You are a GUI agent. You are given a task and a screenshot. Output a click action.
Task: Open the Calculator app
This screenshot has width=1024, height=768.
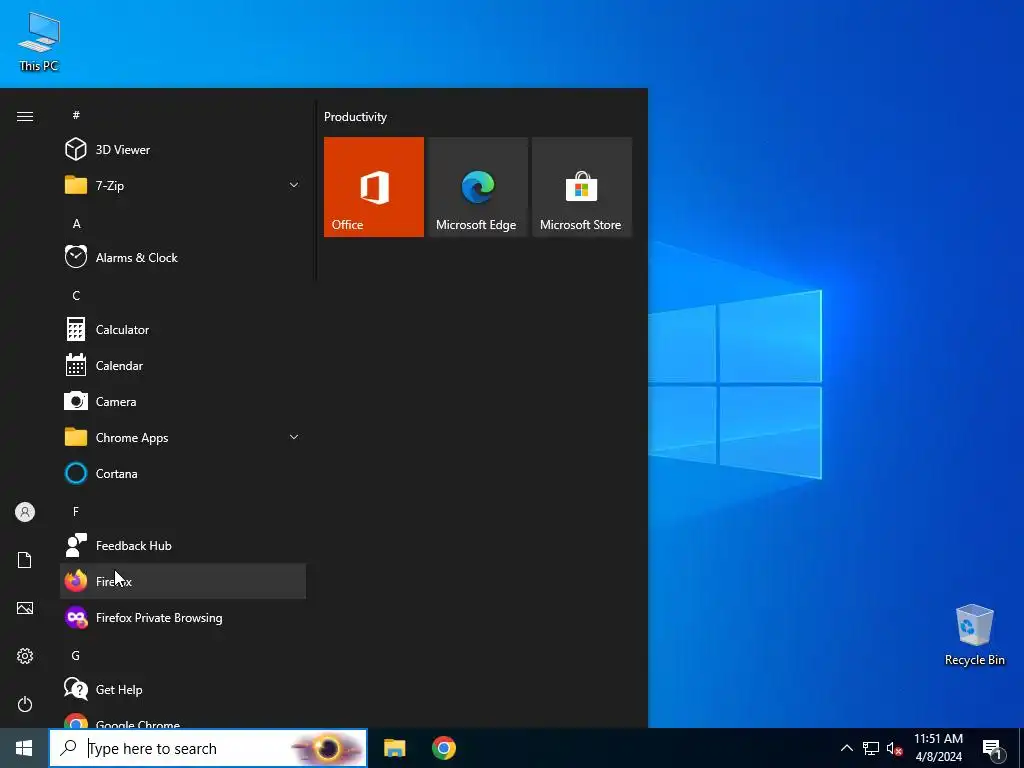point(183,330)
